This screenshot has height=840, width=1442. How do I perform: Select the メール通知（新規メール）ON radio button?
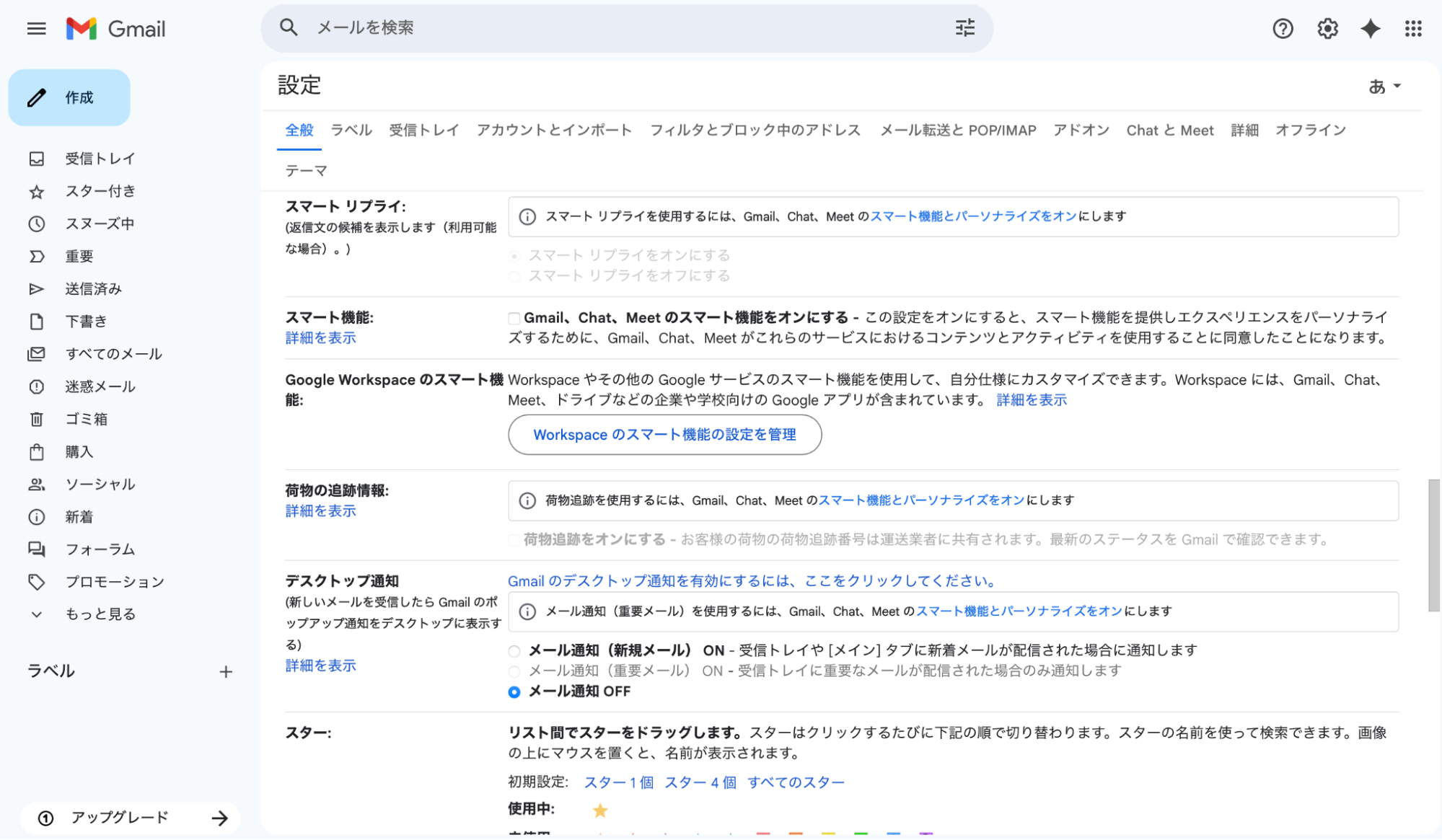(514, 650)
